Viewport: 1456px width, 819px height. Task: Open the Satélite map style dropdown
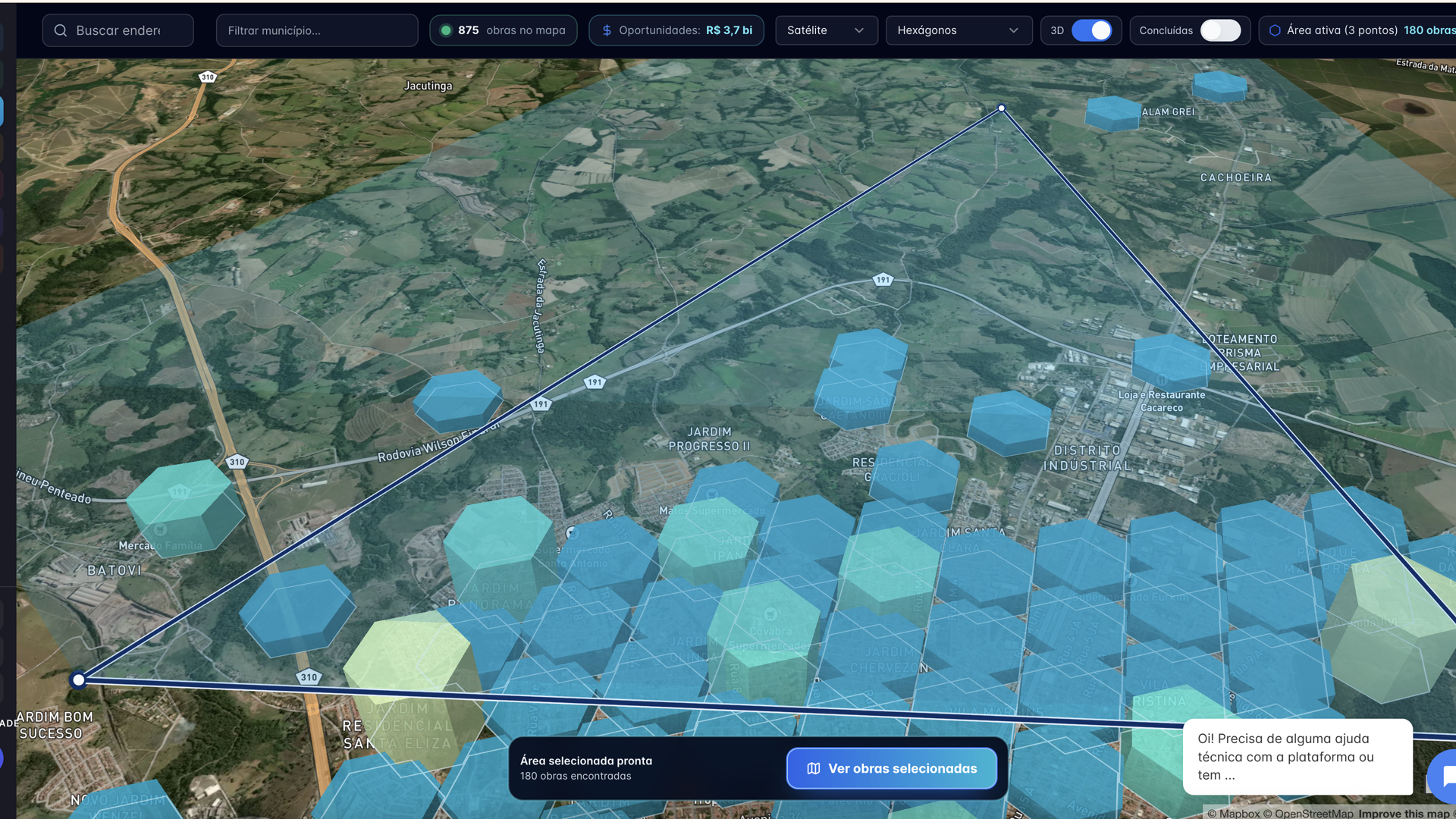coord(826,30)
